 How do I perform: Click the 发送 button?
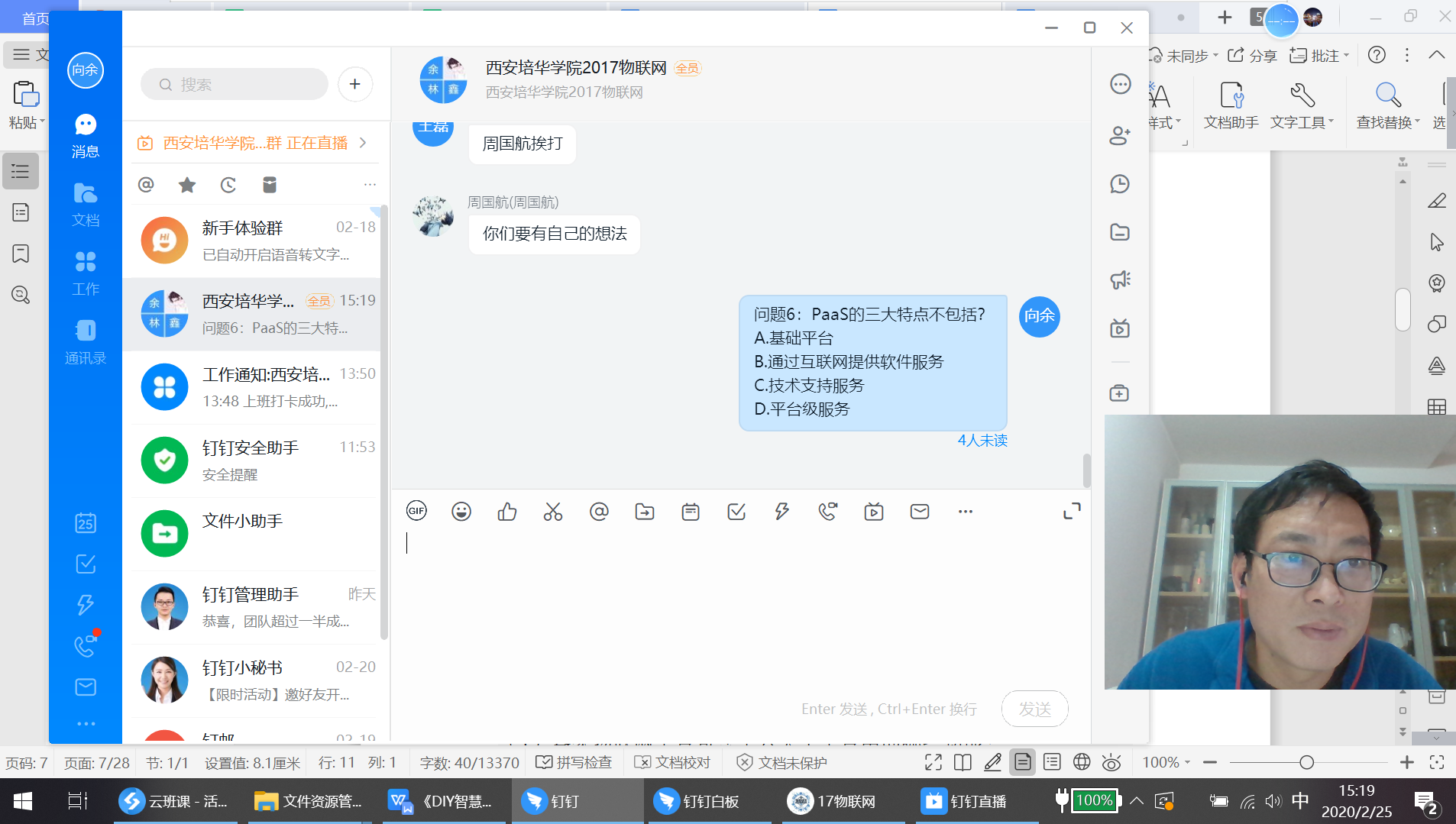[1034, 709]
